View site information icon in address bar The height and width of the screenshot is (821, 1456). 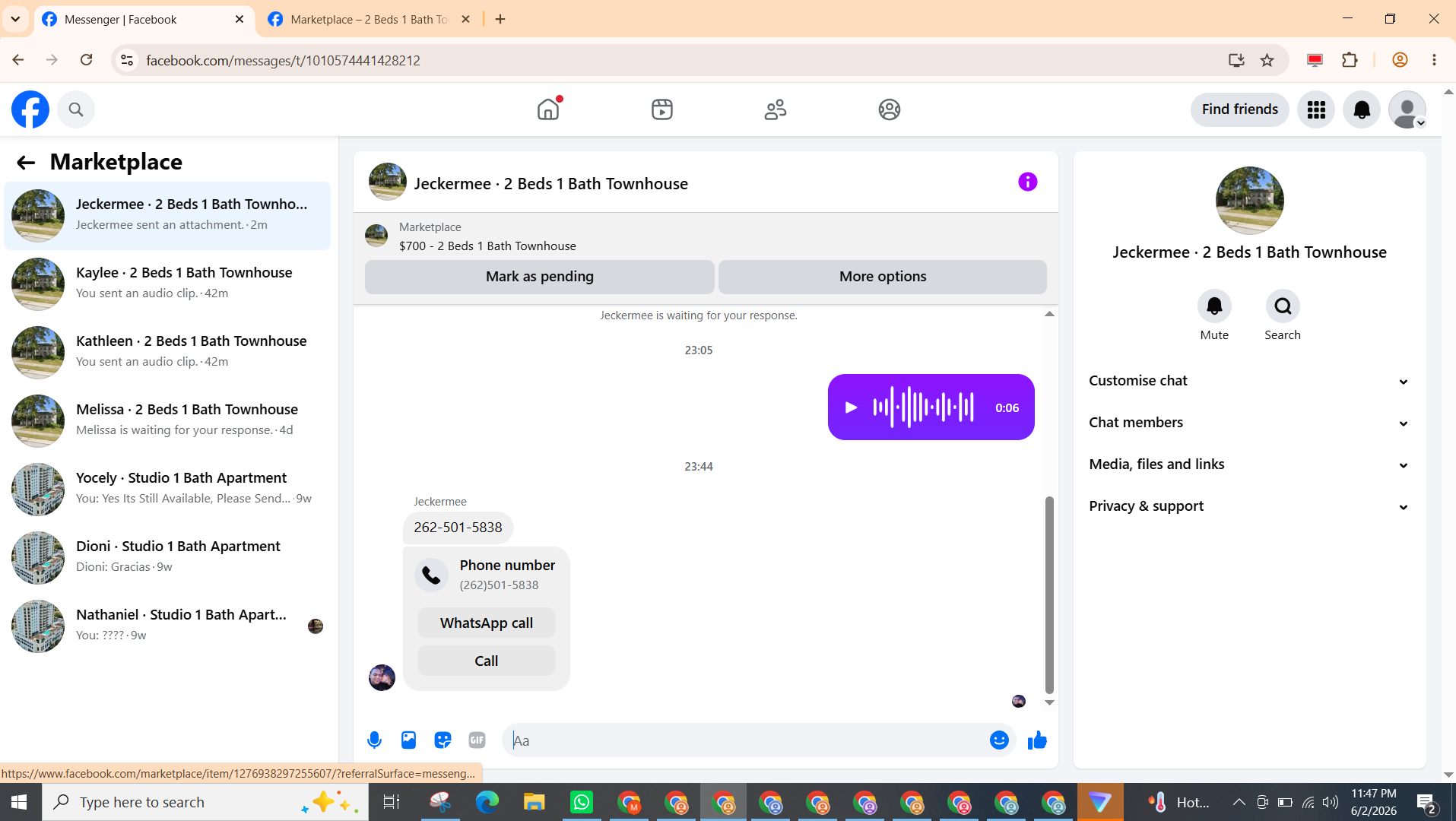(127, 60)
